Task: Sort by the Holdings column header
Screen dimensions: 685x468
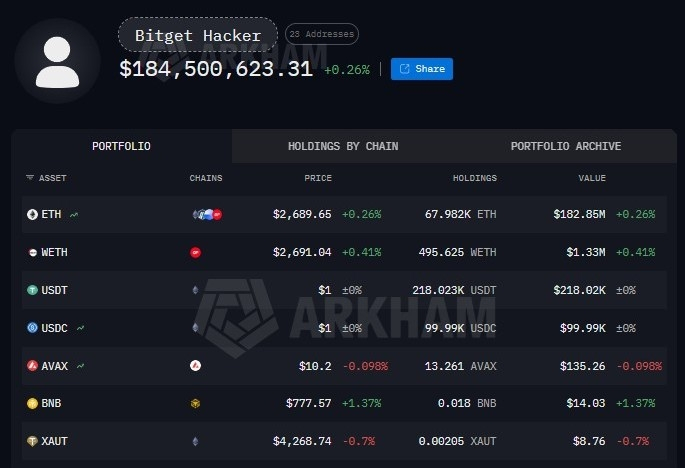Action: 475,178
